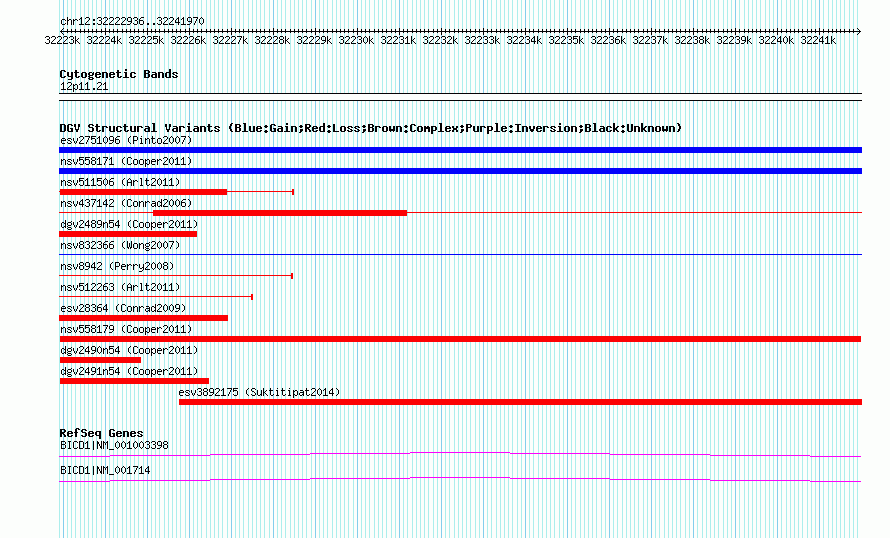Click variant label nsv437142 (Conrad2006)

pos(126,203)
